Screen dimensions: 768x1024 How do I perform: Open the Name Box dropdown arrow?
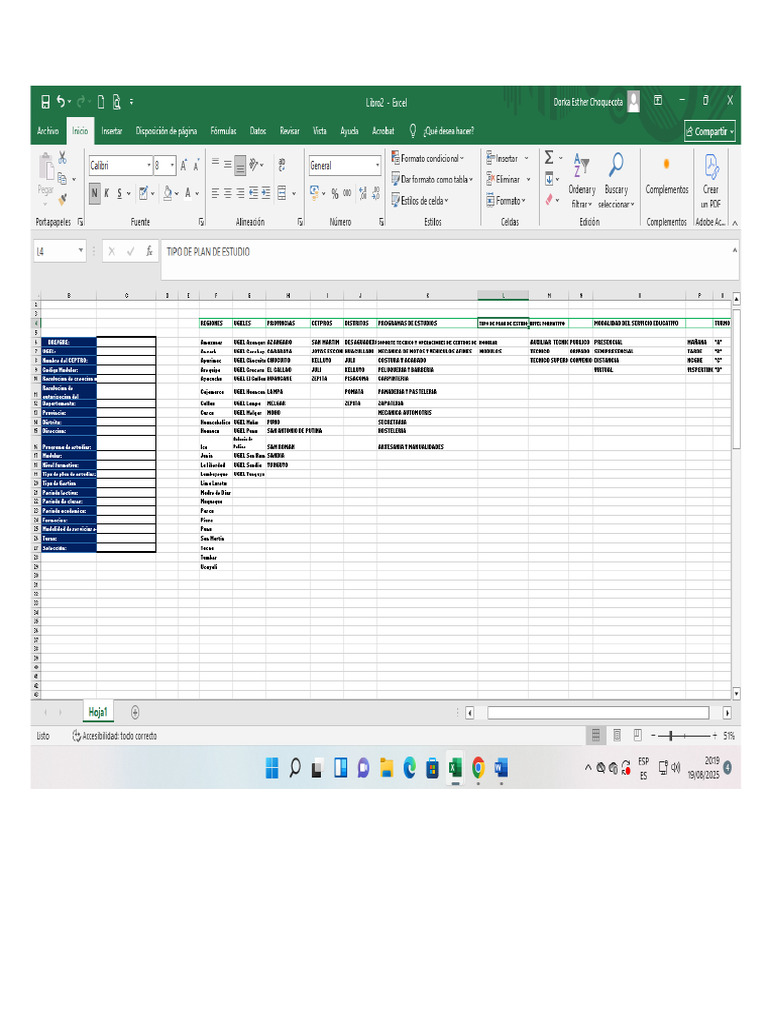point(80,251)
